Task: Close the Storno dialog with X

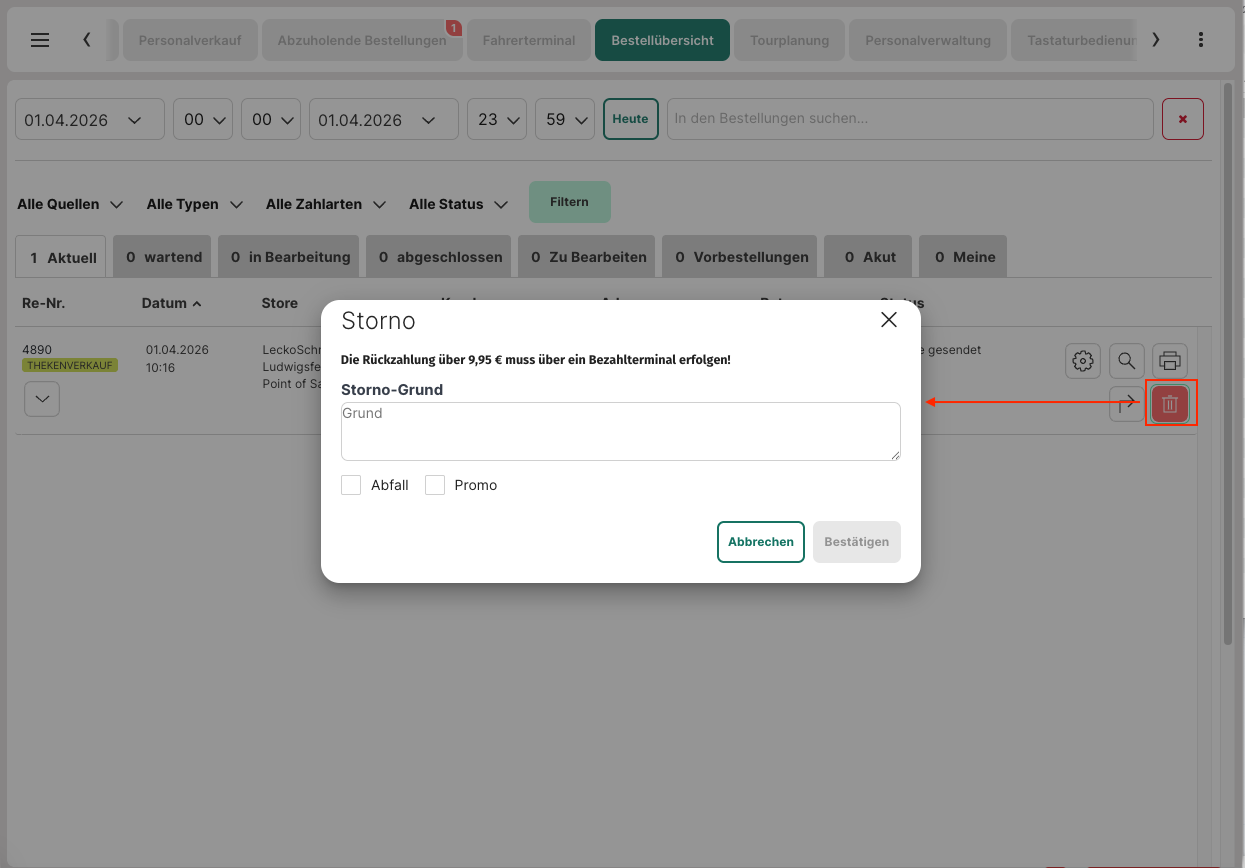Action: click(888, 320)
